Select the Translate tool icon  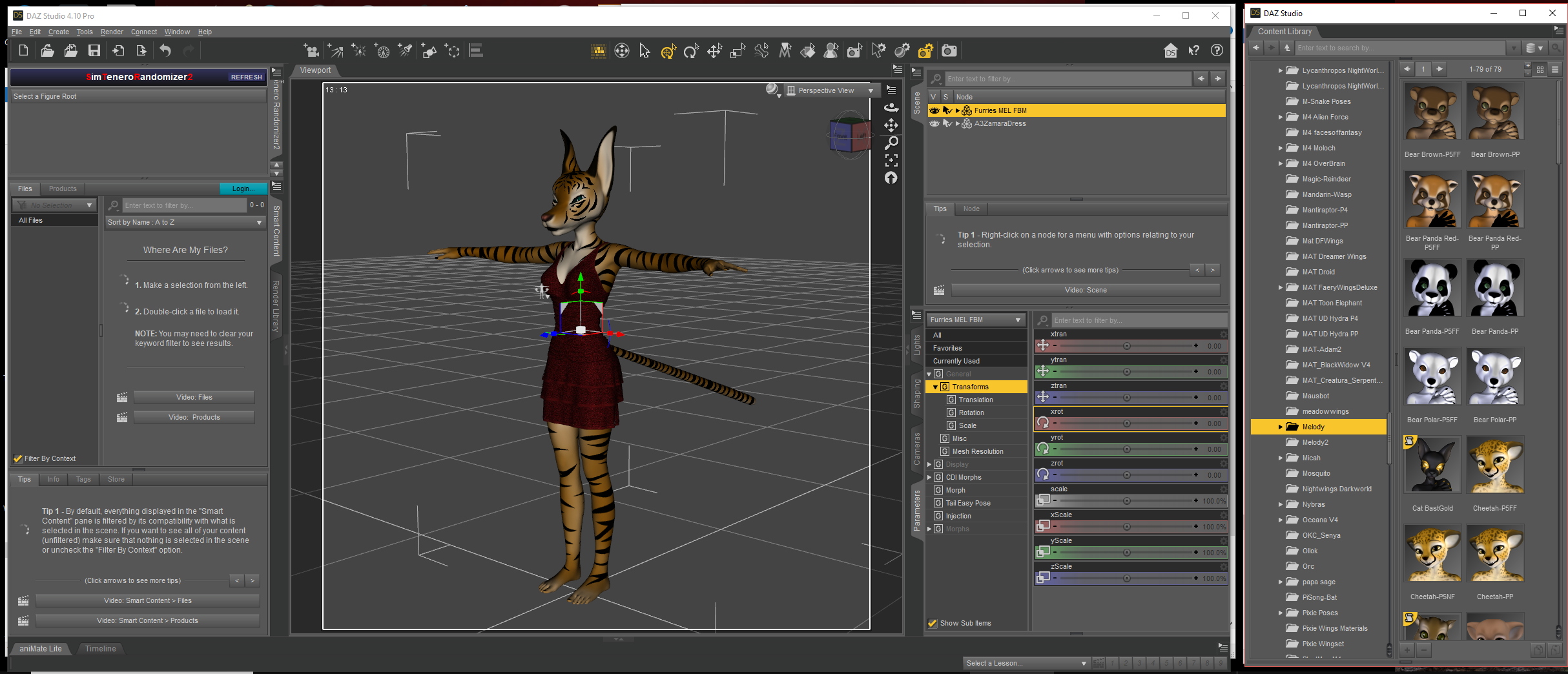pos(714,51)
